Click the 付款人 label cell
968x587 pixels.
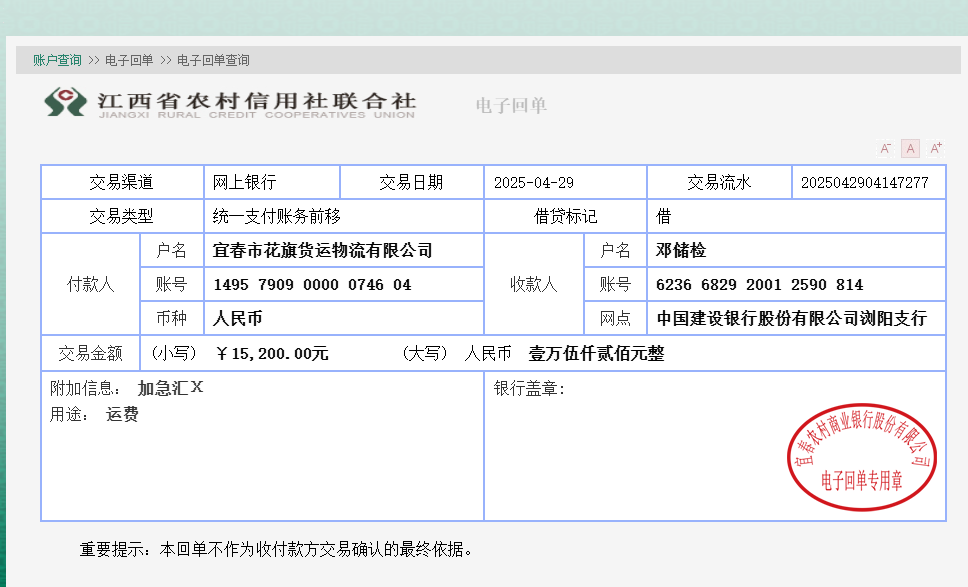(91, 285)
